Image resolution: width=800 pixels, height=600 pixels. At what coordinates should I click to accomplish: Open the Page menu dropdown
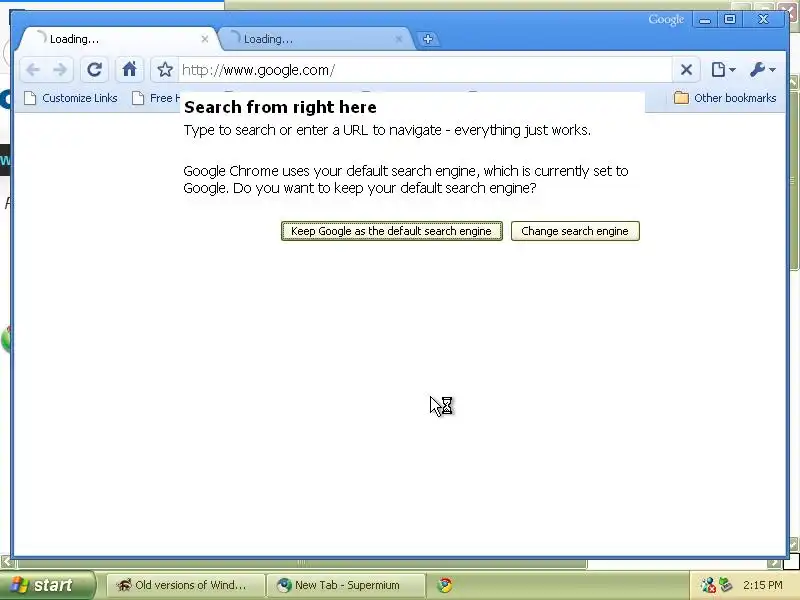click(723, 69)
